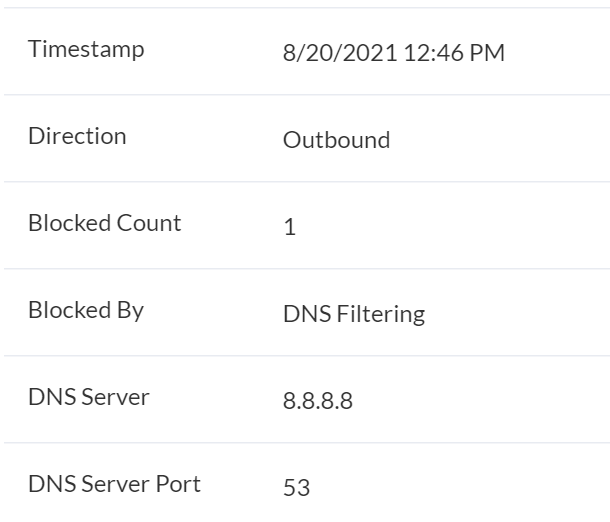The image size is (610, 522).
Task: Click the divider line below Blocked By row
Action: [305, 356]
